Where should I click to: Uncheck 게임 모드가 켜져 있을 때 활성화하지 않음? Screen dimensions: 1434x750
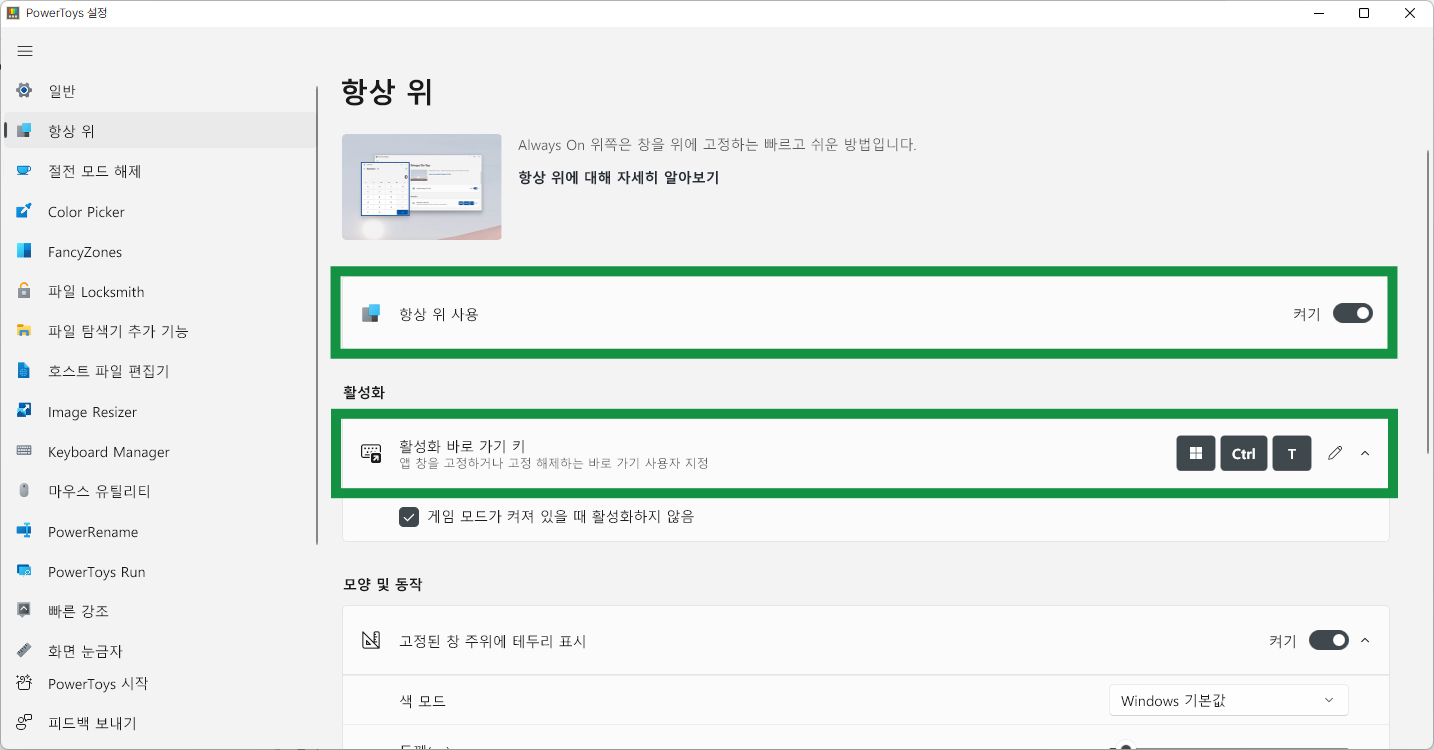click(x=409, y=517)
